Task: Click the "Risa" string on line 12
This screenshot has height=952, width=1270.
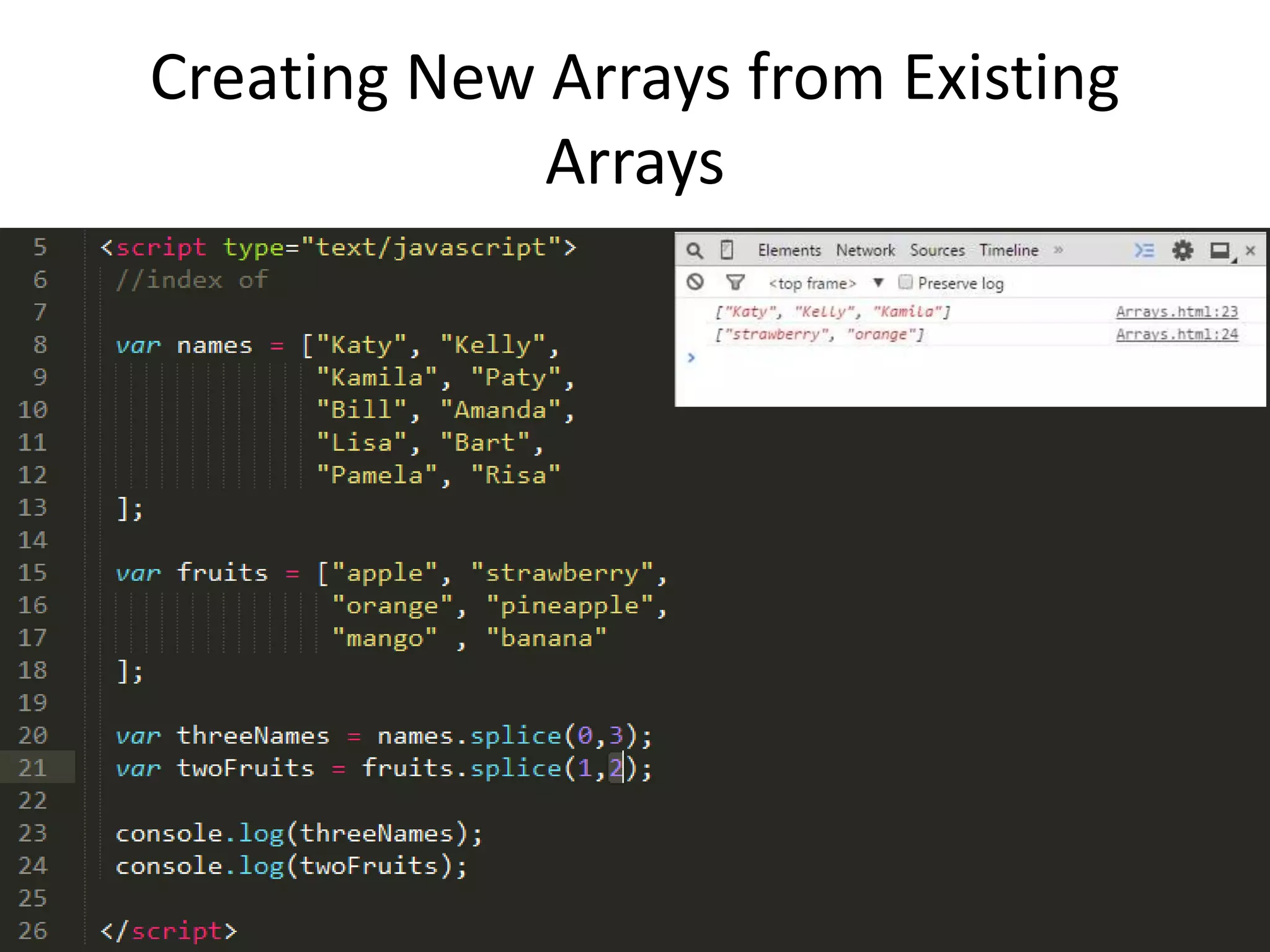Action: tap(516, 475)
